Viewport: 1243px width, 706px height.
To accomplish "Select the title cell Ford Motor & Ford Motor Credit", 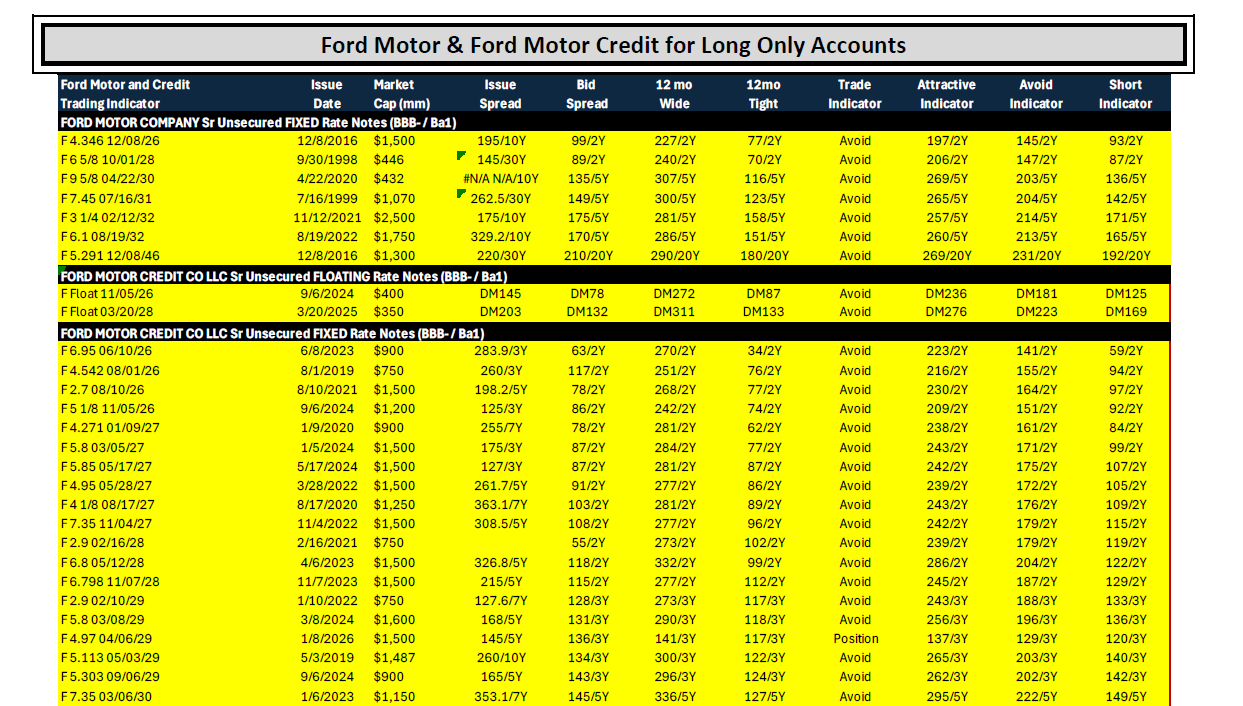I will (x=613, y=45).
